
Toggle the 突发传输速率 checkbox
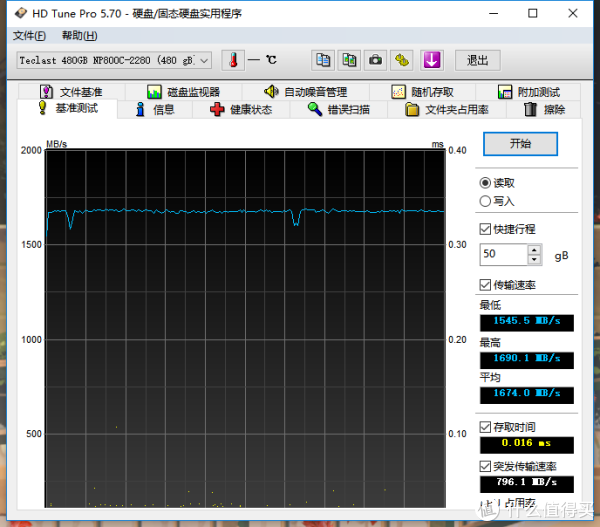pyautogui.click(x=485, y=467)
